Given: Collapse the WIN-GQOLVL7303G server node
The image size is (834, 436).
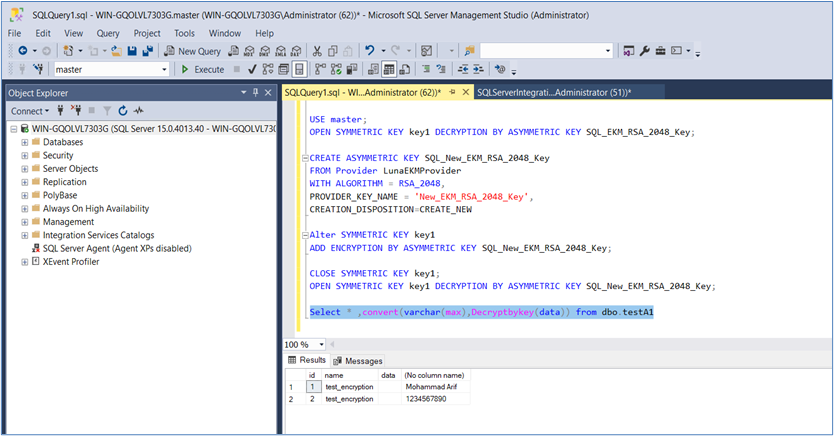Looking at the screenshot, I should pyautogui.click(x=14, y=129).
